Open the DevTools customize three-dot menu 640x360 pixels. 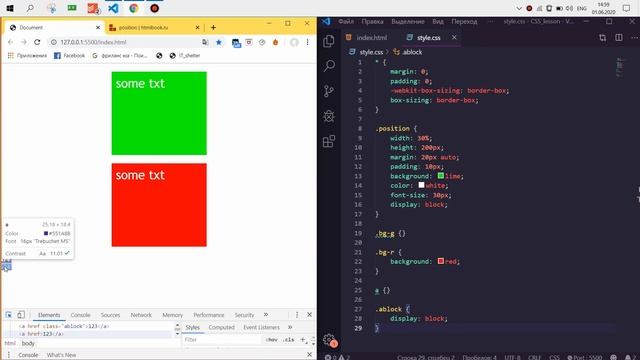(x=297, y=315)
